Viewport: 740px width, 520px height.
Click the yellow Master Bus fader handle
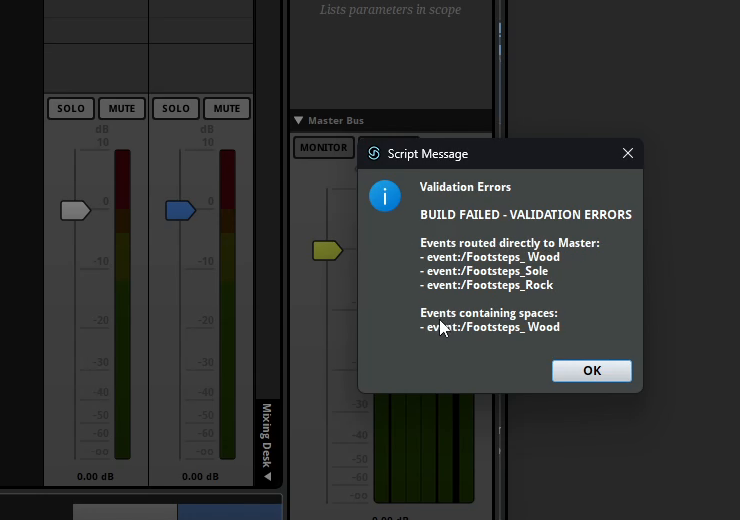(x=328, y=251)
